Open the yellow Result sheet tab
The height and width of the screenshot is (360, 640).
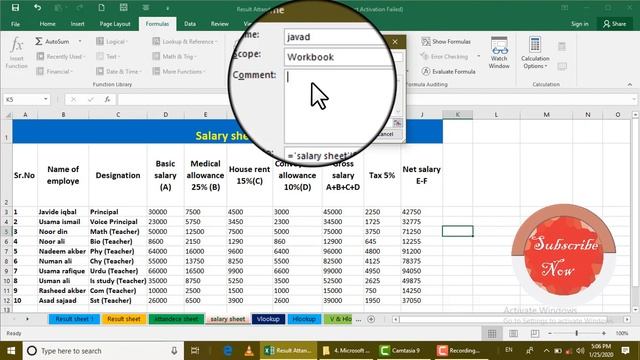(x=124, y=319)
